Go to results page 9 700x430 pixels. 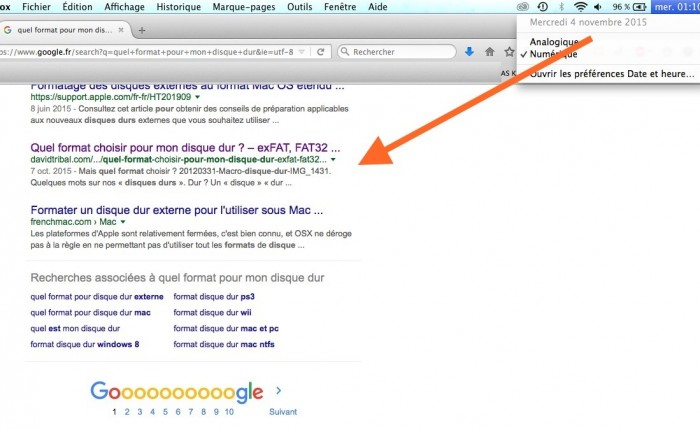click(x=216, y=412)
